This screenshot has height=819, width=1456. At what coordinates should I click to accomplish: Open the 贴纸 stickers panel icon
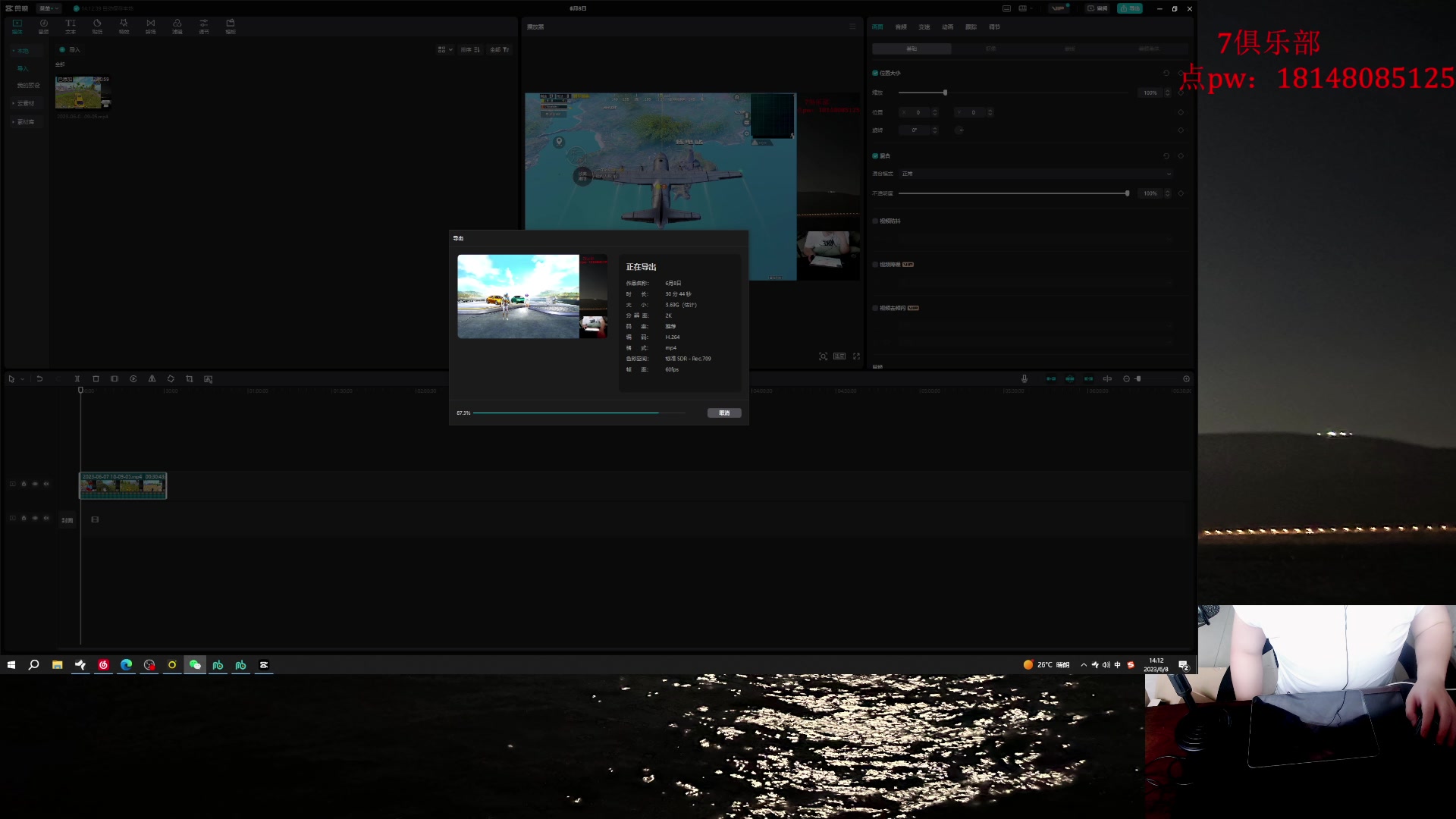click(x=97, y=26)
